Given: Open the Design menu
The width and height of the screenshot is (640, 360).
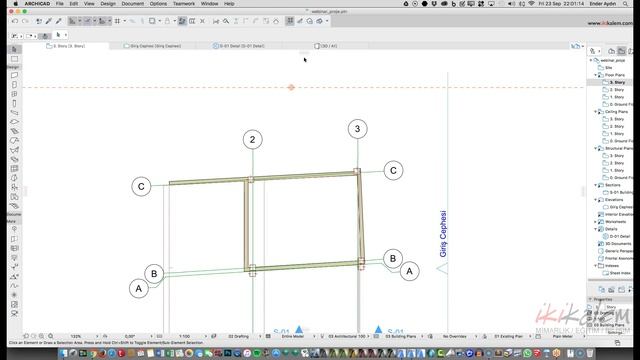Looking at the screenshot, I should pos(108,4).
